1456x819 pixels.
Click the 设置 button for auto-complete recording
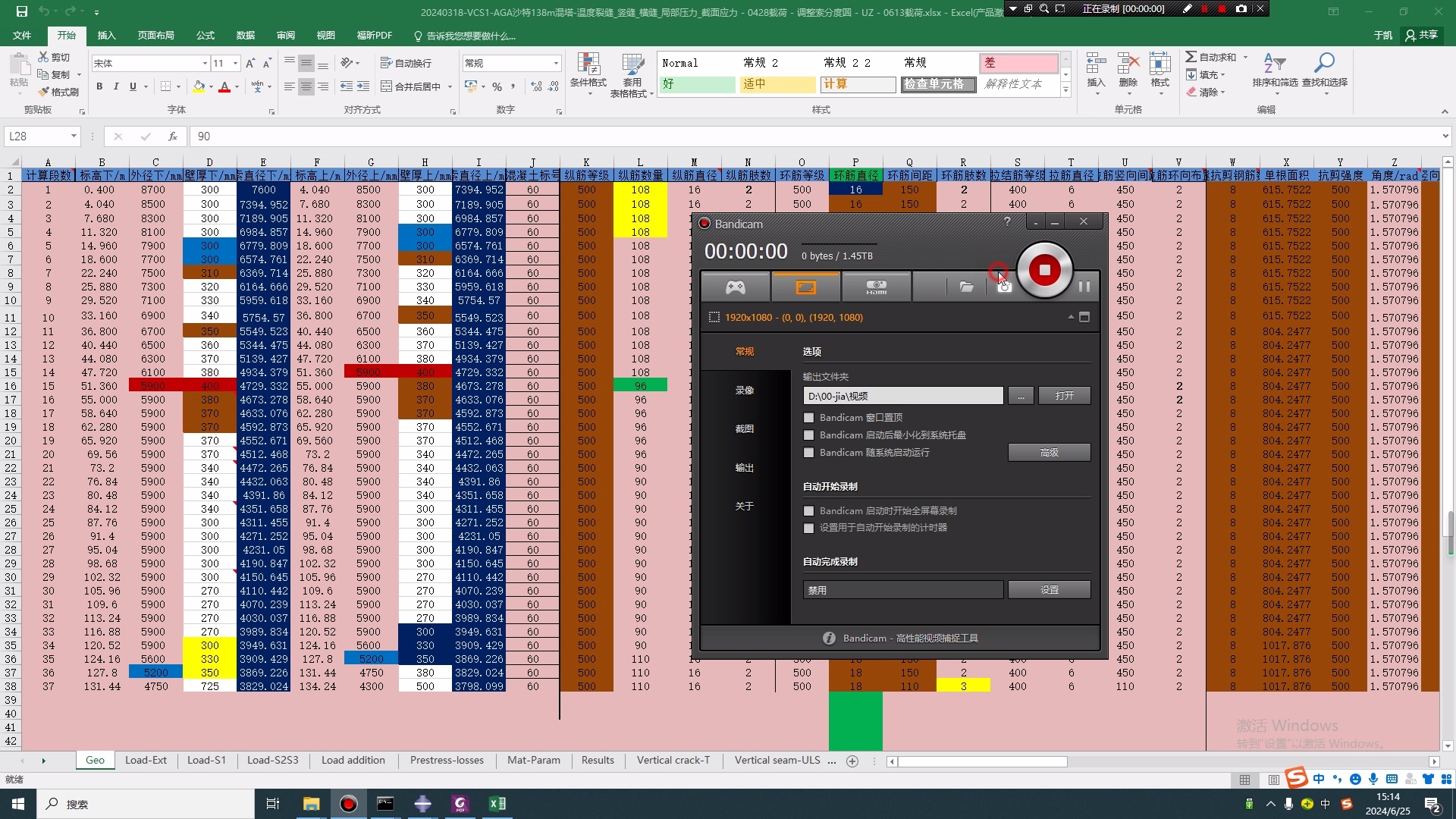[1049, 589]
